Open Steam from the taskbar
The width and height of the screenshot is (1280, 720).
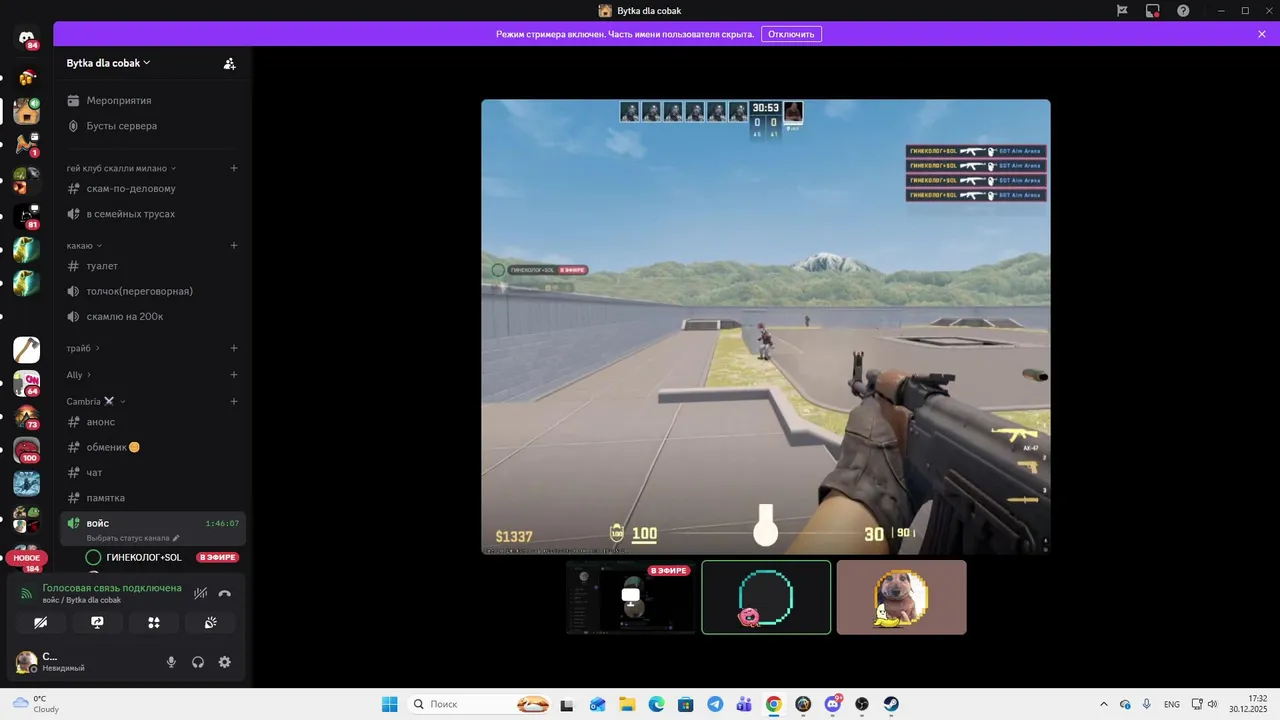[x=891, y=704]
